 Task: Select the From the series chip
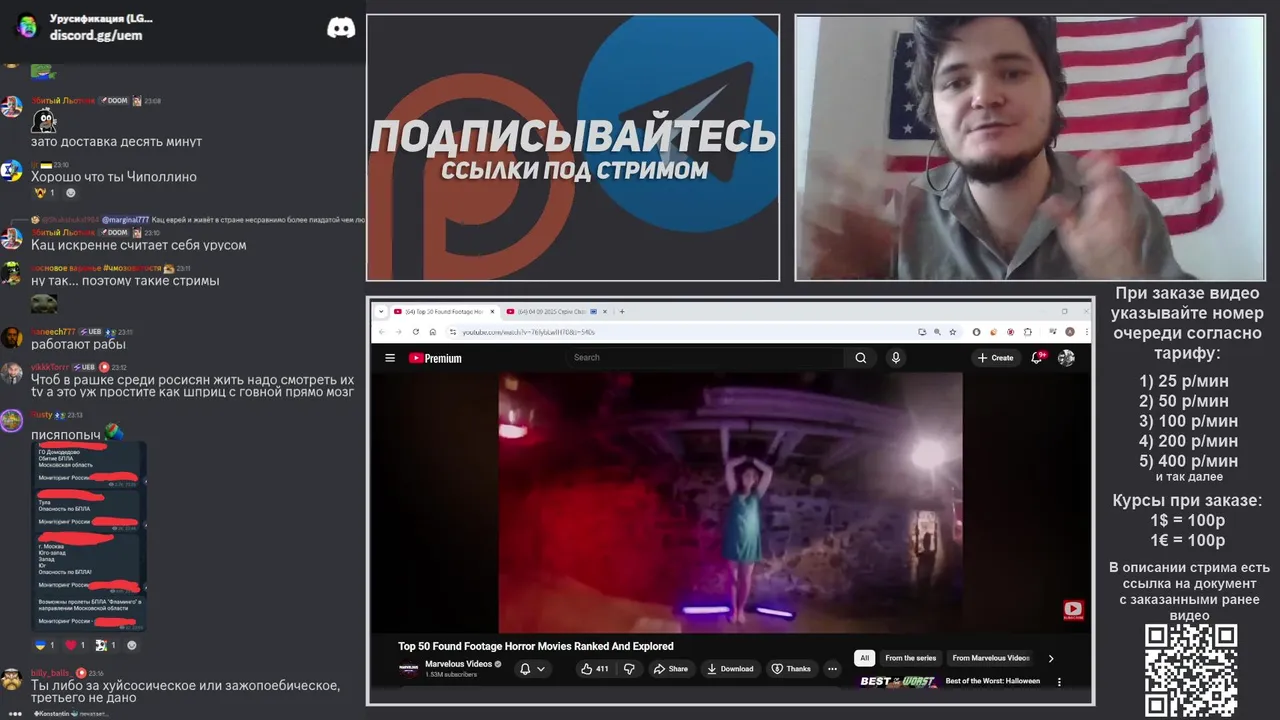910,658
